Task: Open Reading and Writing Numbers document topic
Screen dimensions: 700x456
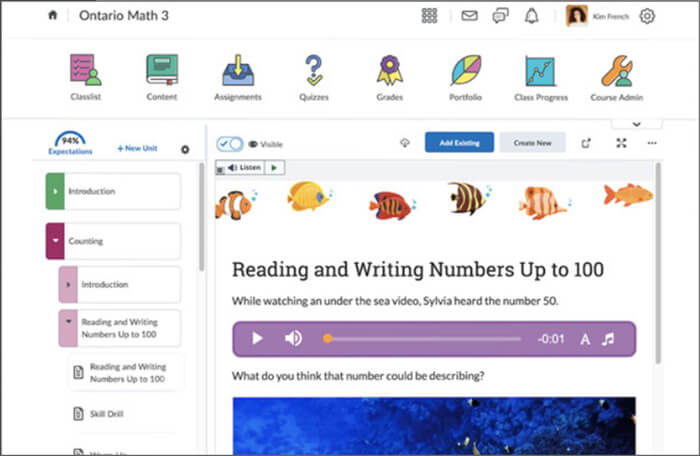Action: pos(126,372)
